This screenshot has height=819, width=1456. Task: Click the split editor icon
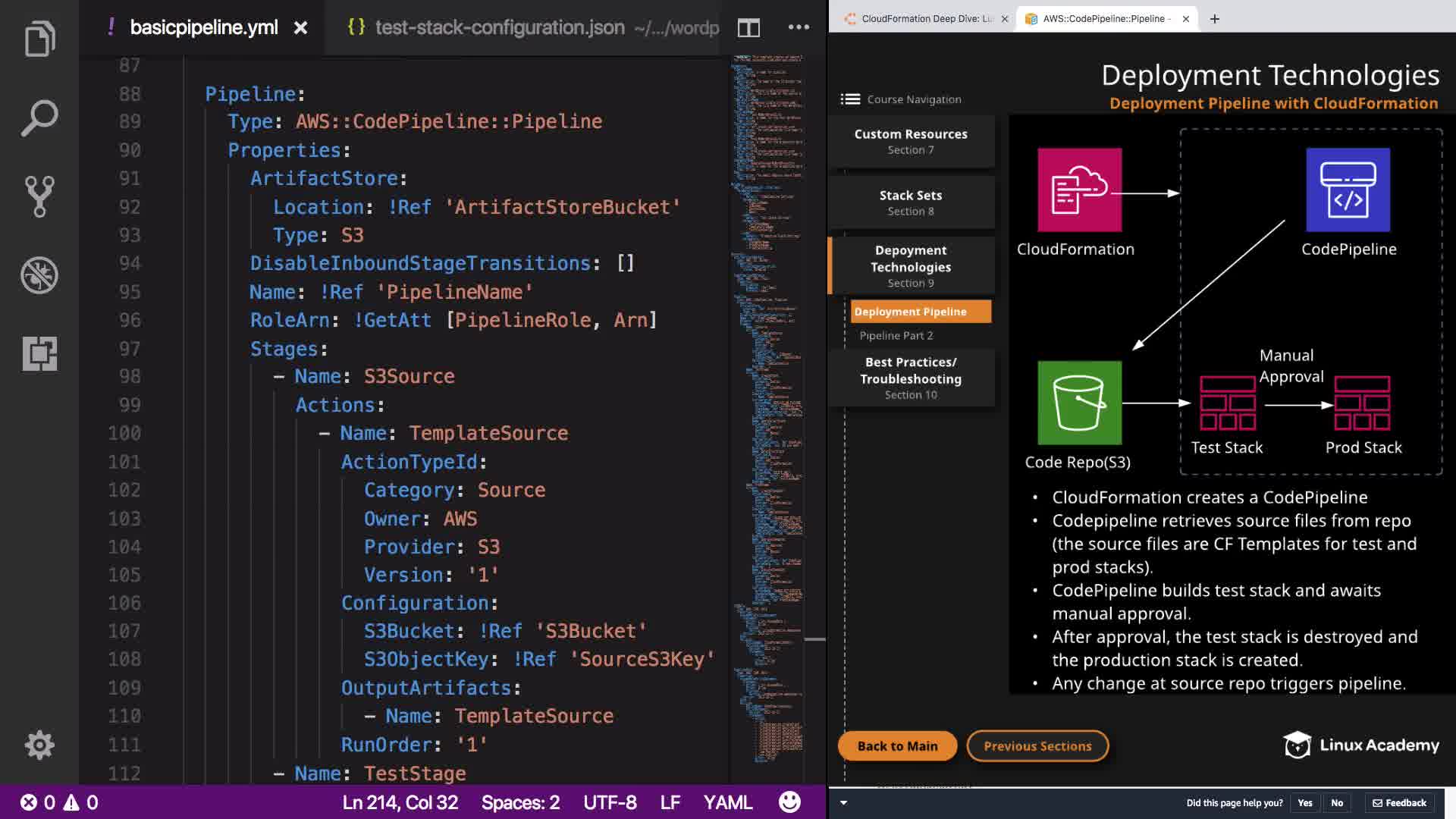pos(748,28)
